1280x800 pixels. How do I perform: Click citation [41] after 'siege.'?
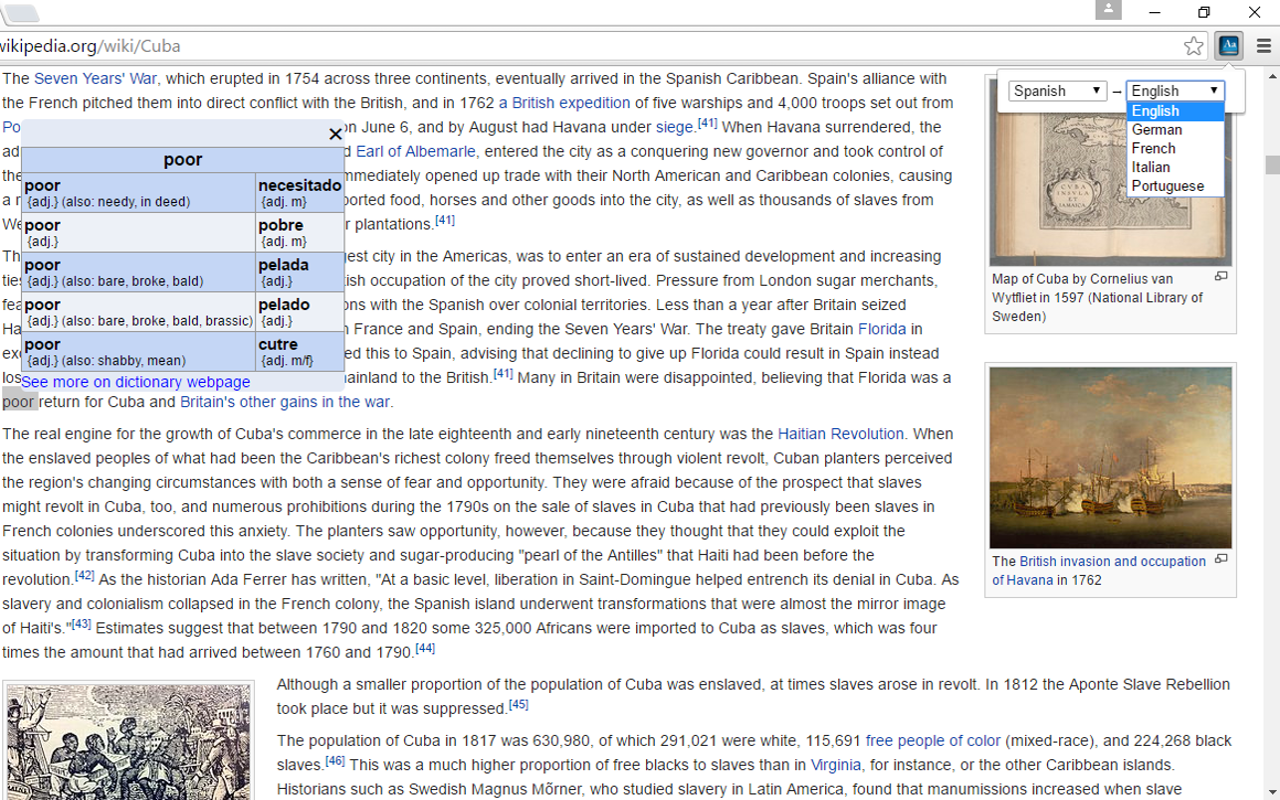pos(707,123)
